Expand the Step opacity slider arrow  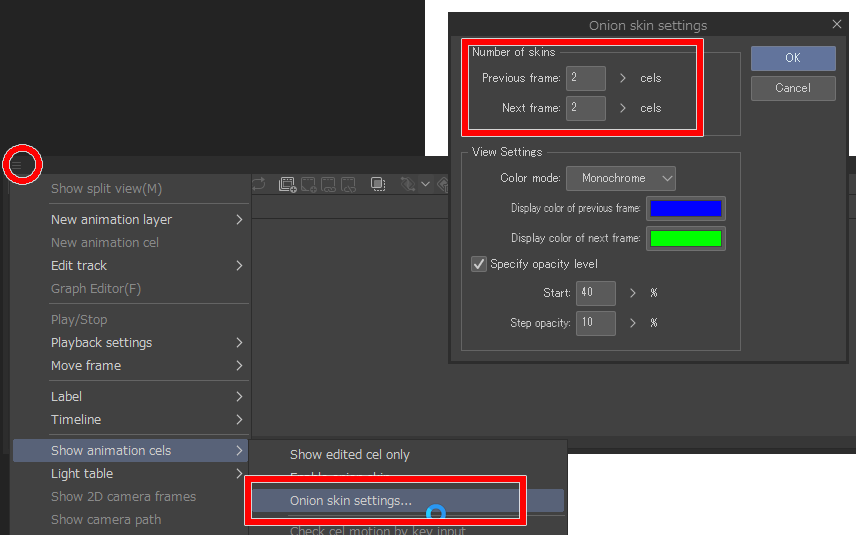(632, 323)
